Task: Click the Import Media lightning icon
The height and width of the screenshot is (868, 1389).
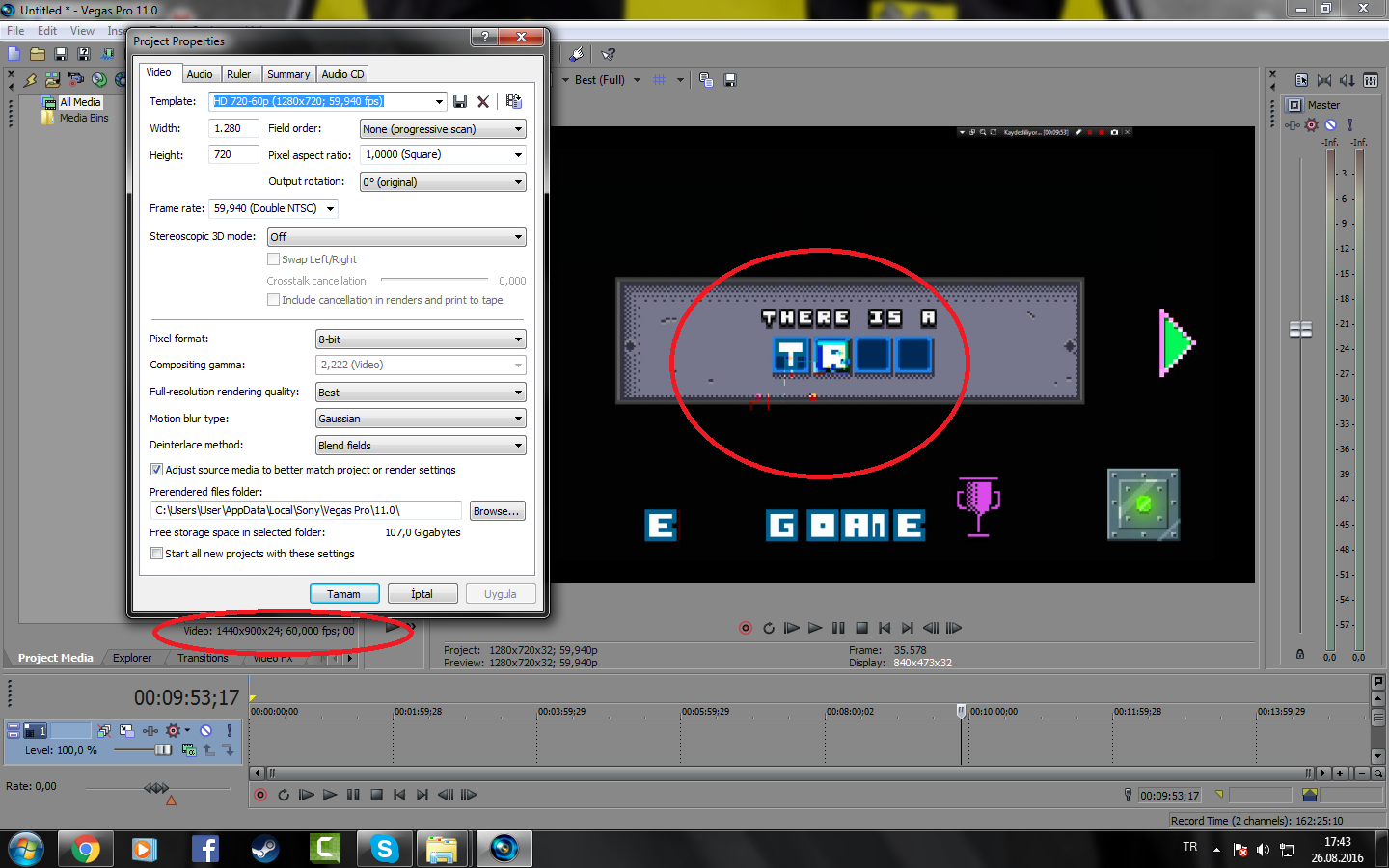Action: [x=30, y=80]
